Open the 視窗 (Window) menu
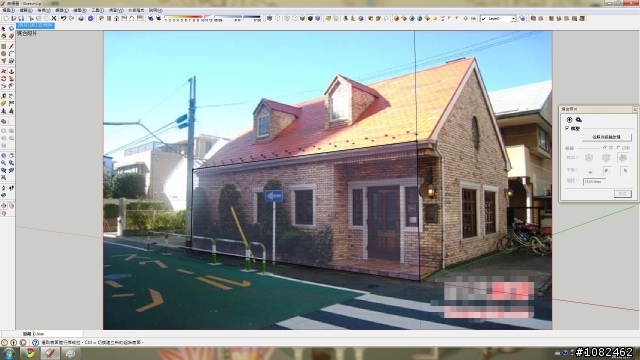Image resolution: width=640 pixels, height=360 pixels. [x=116, y=10]
